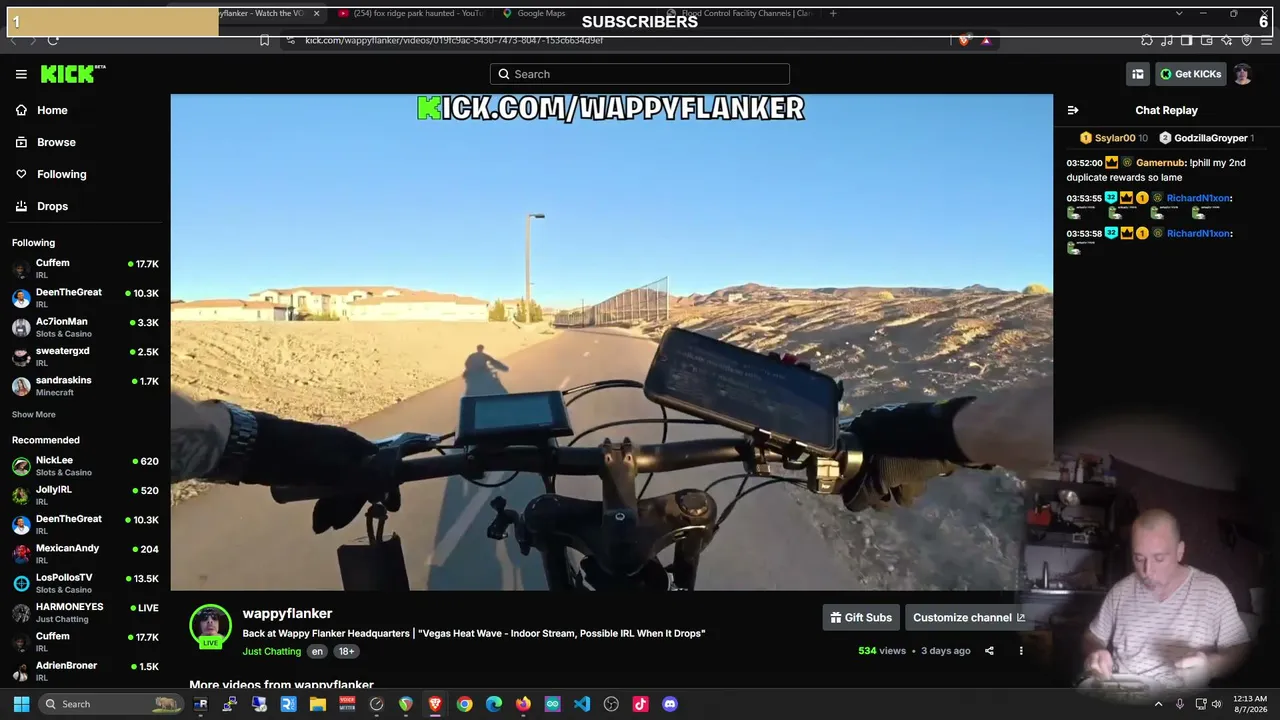Open a new browser tab
Screen dimensions: 1280x720
(x=834, y=13)
